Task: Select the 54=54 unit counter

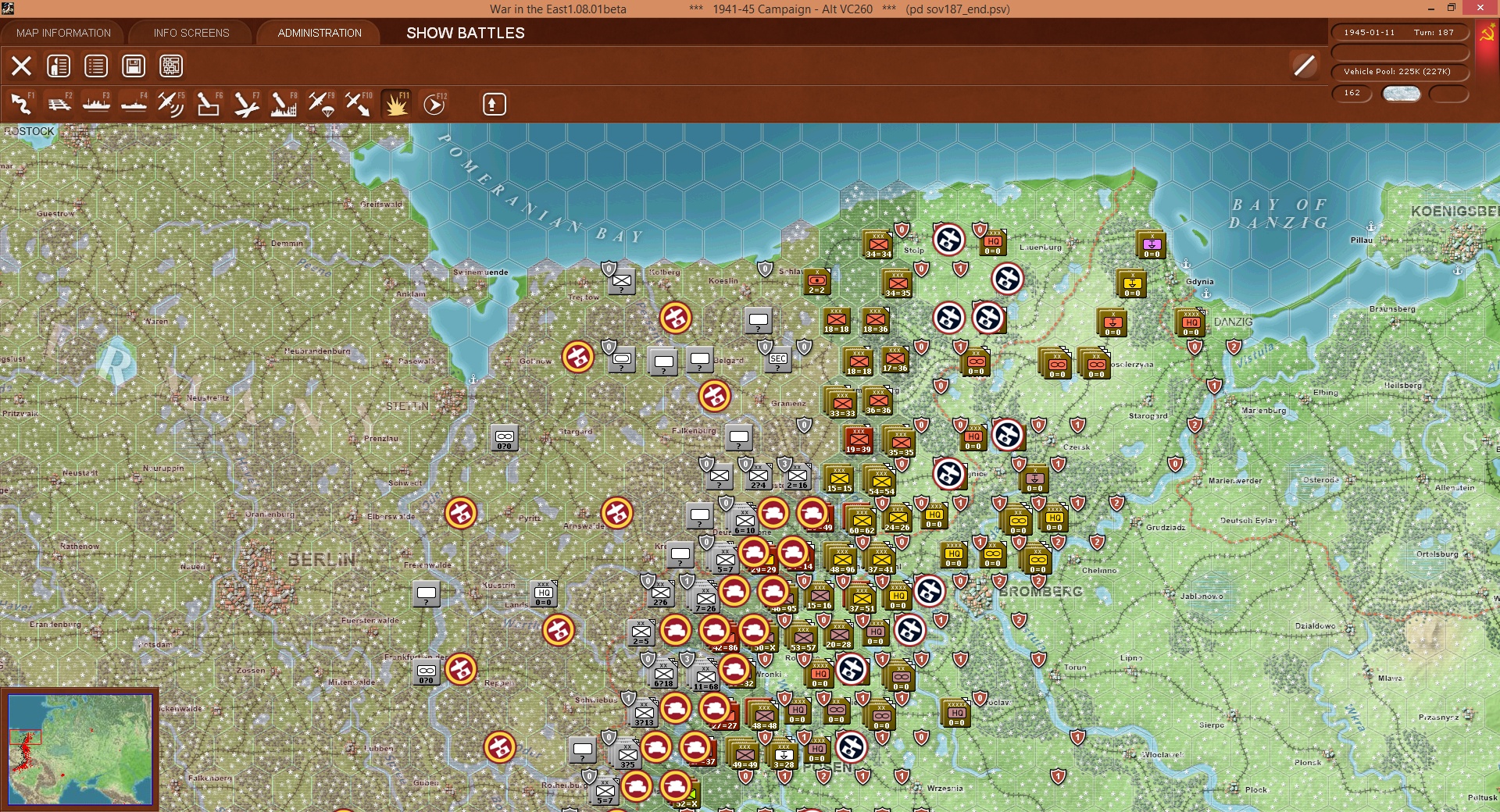Action: (x=881, y=480)
